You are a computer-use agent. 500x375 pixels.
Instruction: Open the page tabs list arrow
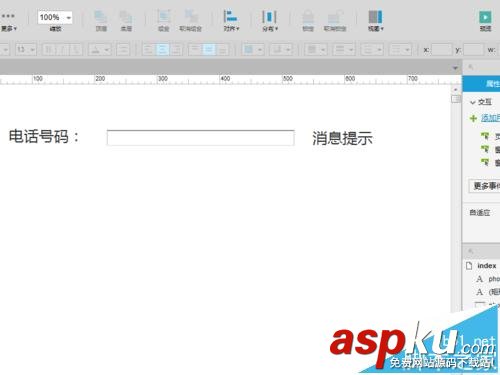coord(455,68)
